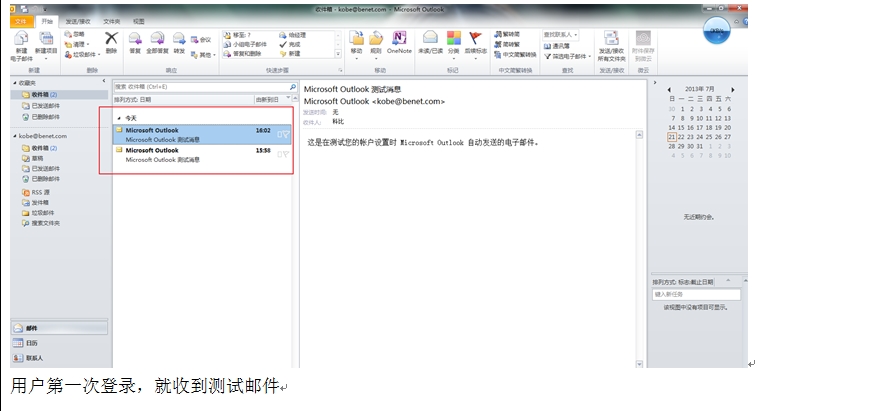This screenshot has width=884, height=411.
Task: Switch to the View (视图) tab
Action: pyautogui.click(x=139, y=21)
